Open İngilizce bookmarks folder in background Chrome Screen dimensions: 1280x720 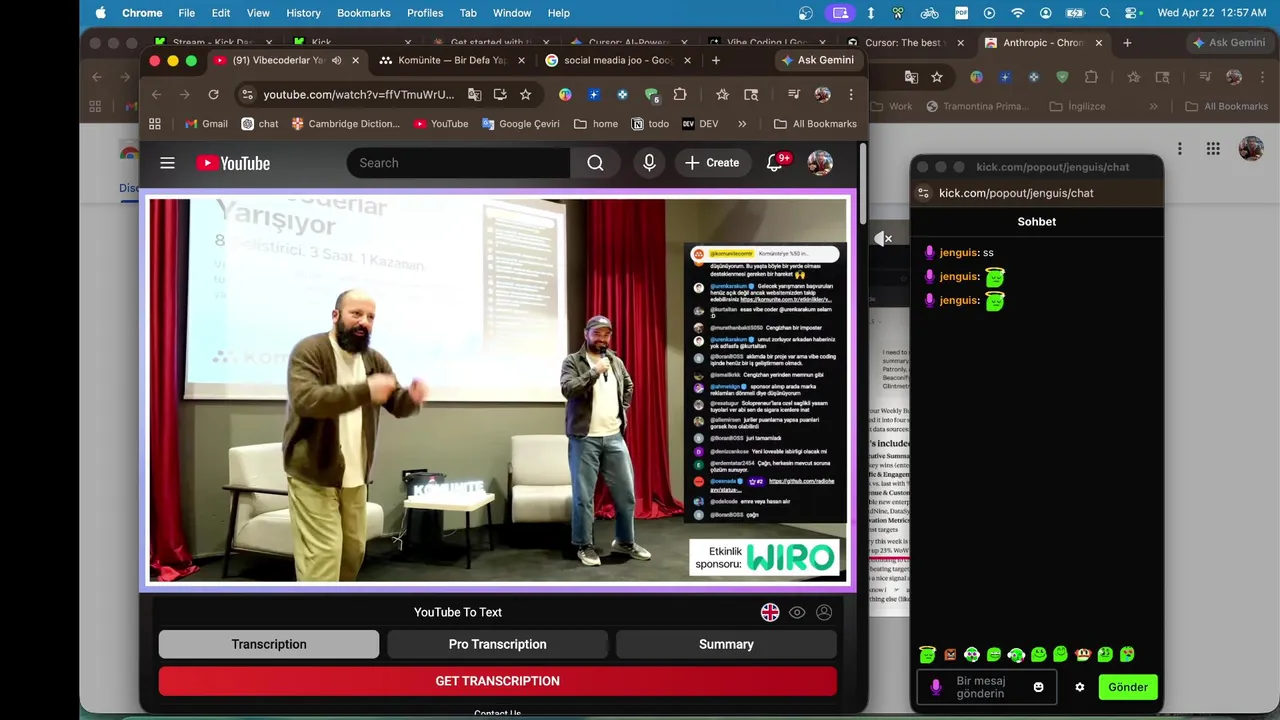[x=1077, y=106]
